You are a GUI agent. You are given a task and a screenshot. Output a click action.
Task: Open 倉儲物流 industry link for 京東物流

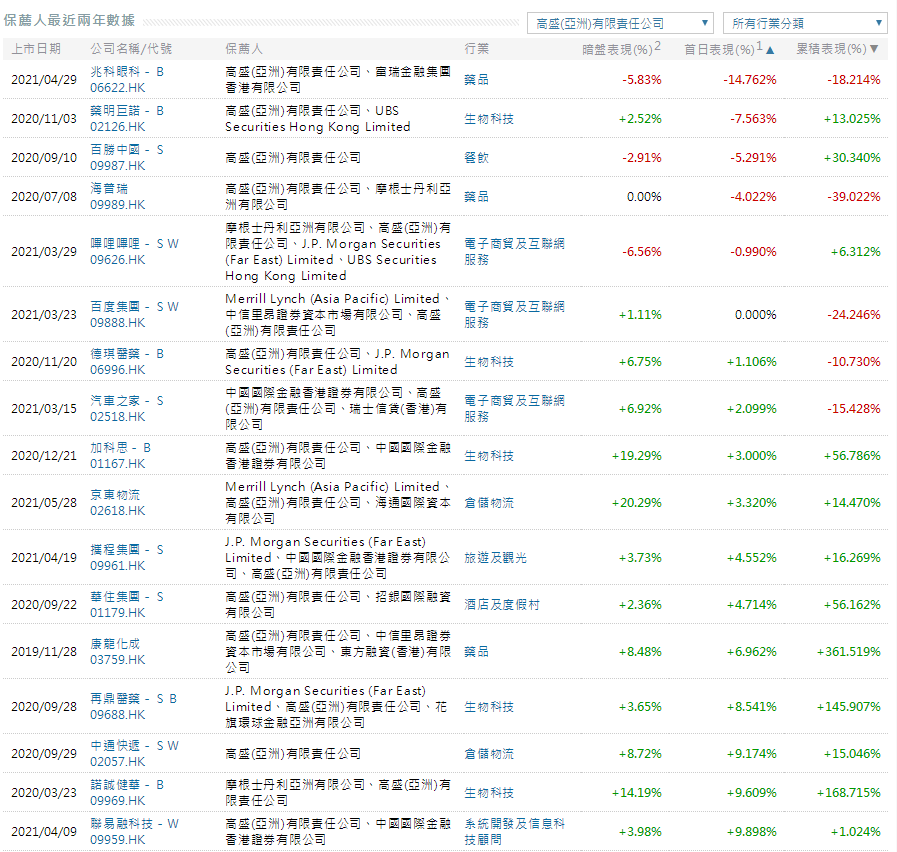coord(489,502)
